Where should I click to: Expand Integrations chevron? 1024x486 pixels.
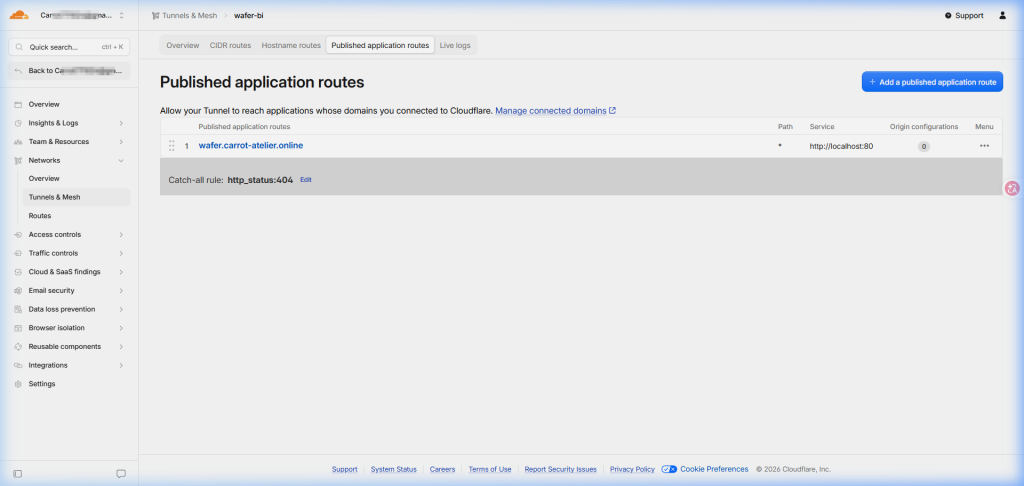point(121,365)
